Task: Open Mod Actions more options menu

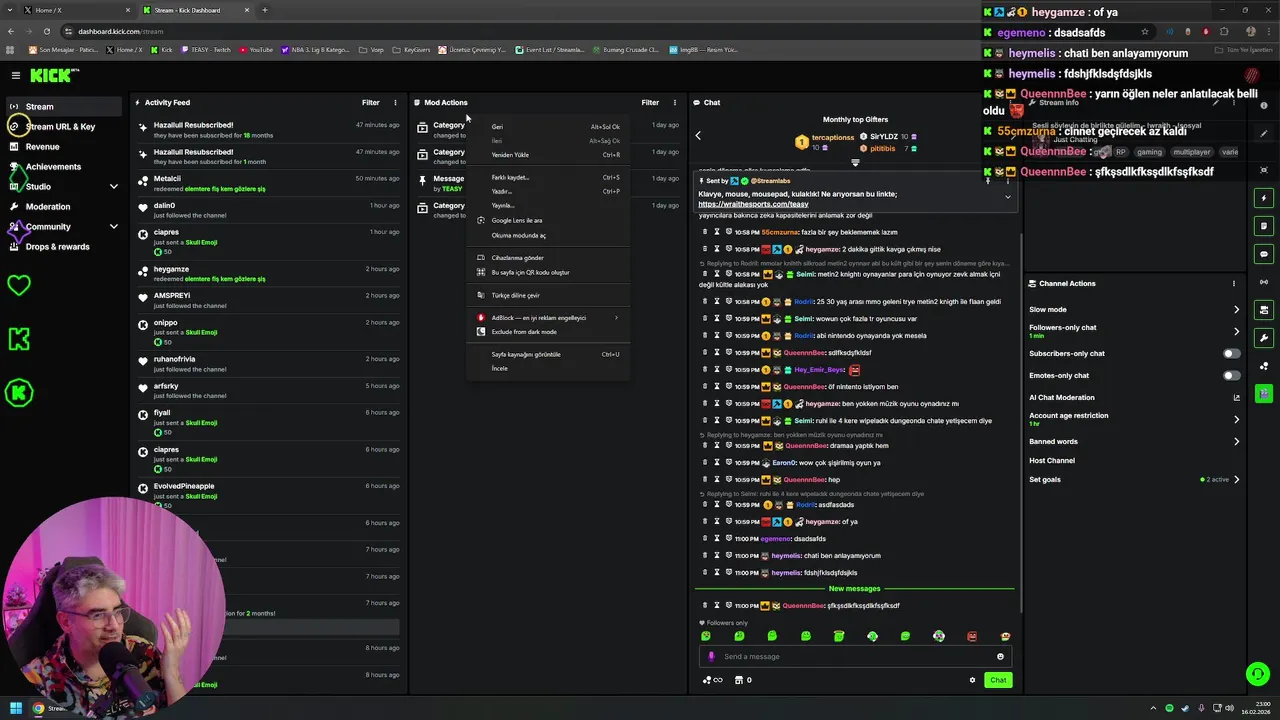Action: pyautogui.click(x=675, y=102)
